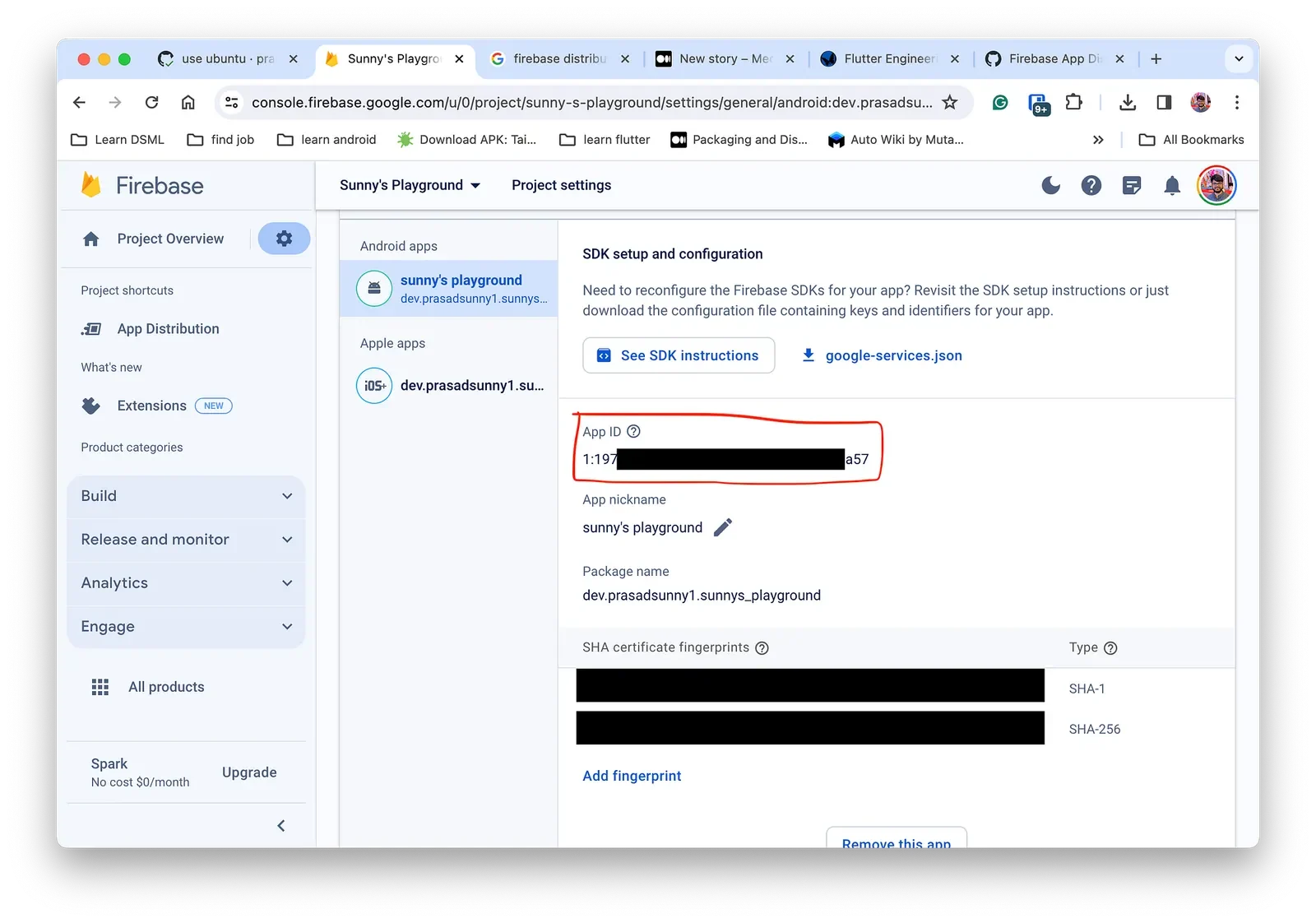Expand the Analytics category
1316x923 pixels.
[x=186, y=583]
